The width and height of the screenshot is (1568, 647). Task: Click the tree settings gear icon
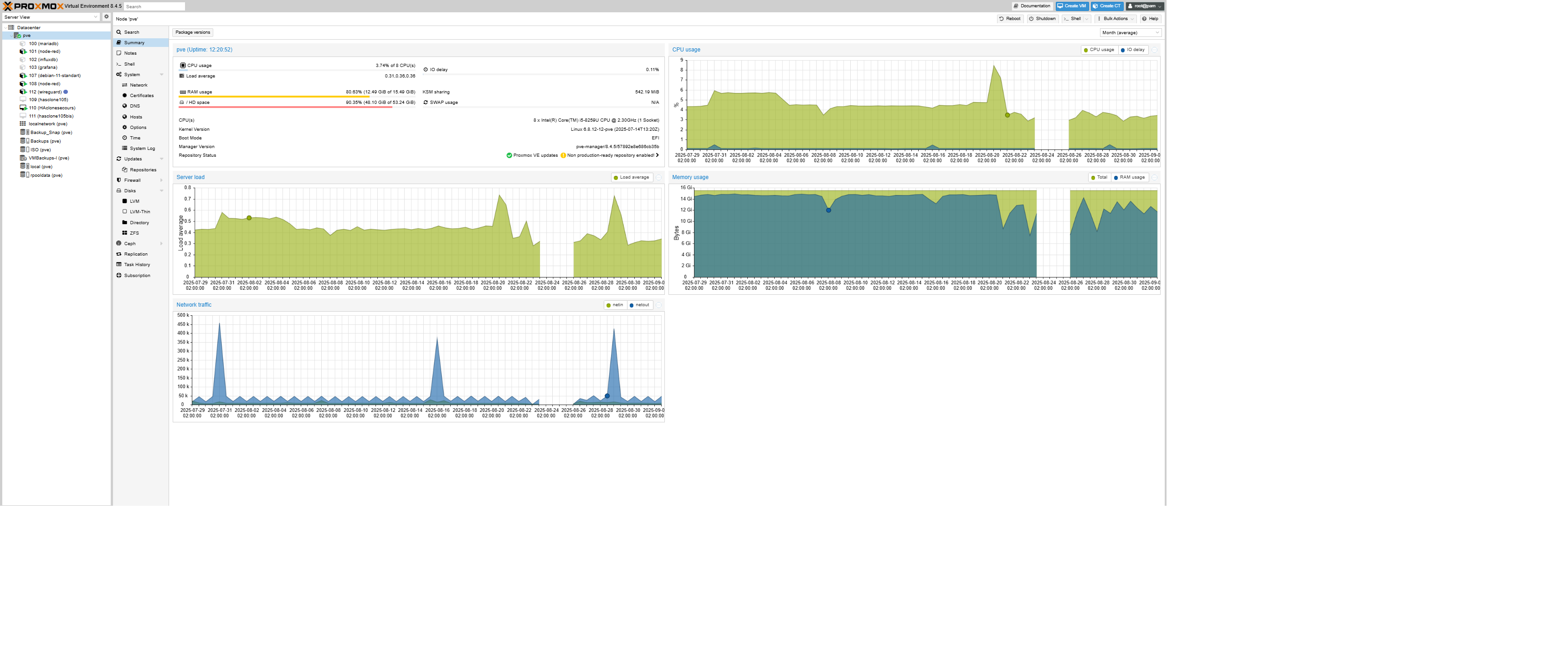107,17
